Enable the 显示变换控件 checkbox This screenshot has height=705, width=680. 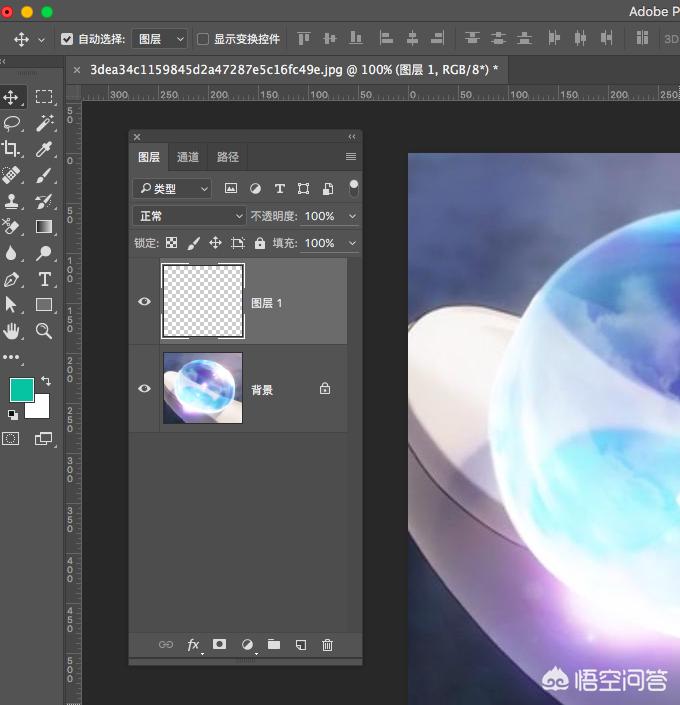pos(203,39)
